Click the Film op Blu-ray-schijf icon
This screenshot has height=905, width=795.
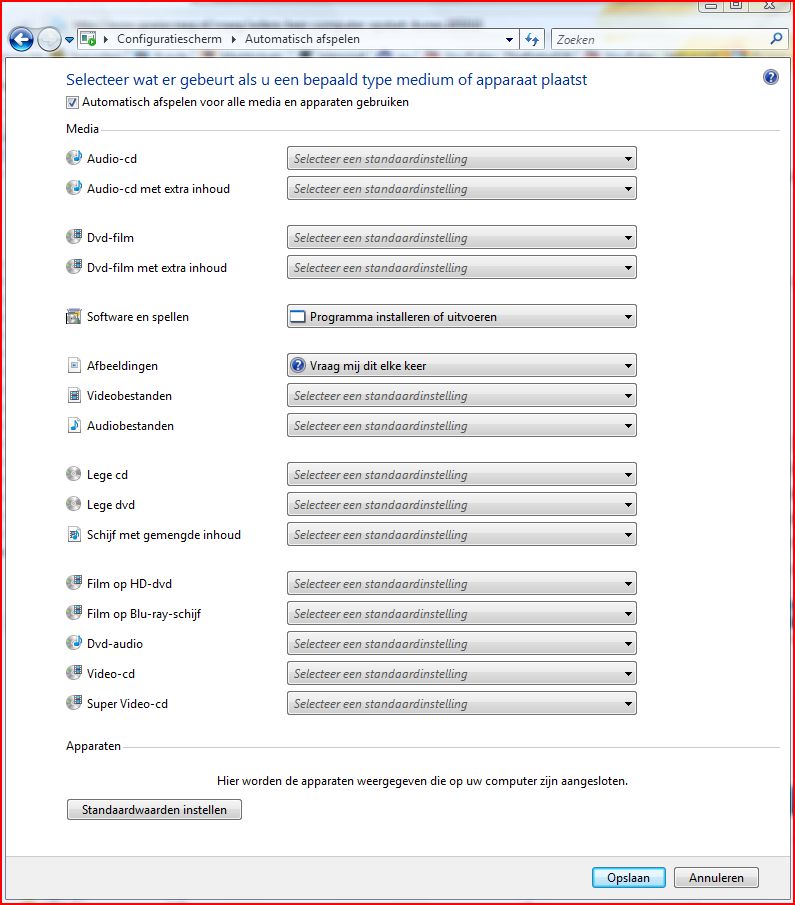coord(73,613)
